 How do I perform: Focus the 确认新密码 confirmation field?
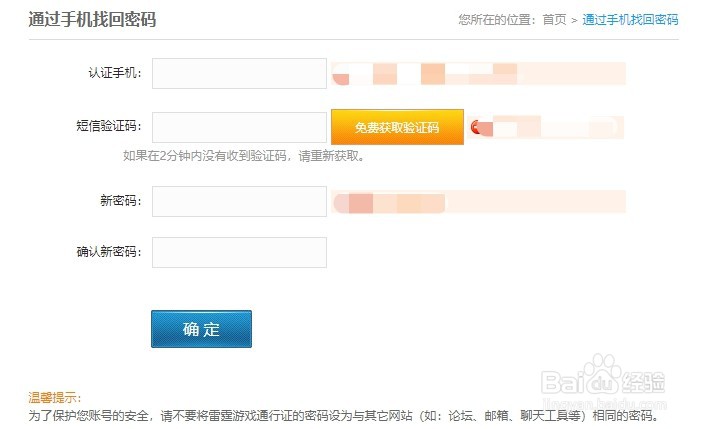[239, 252]
